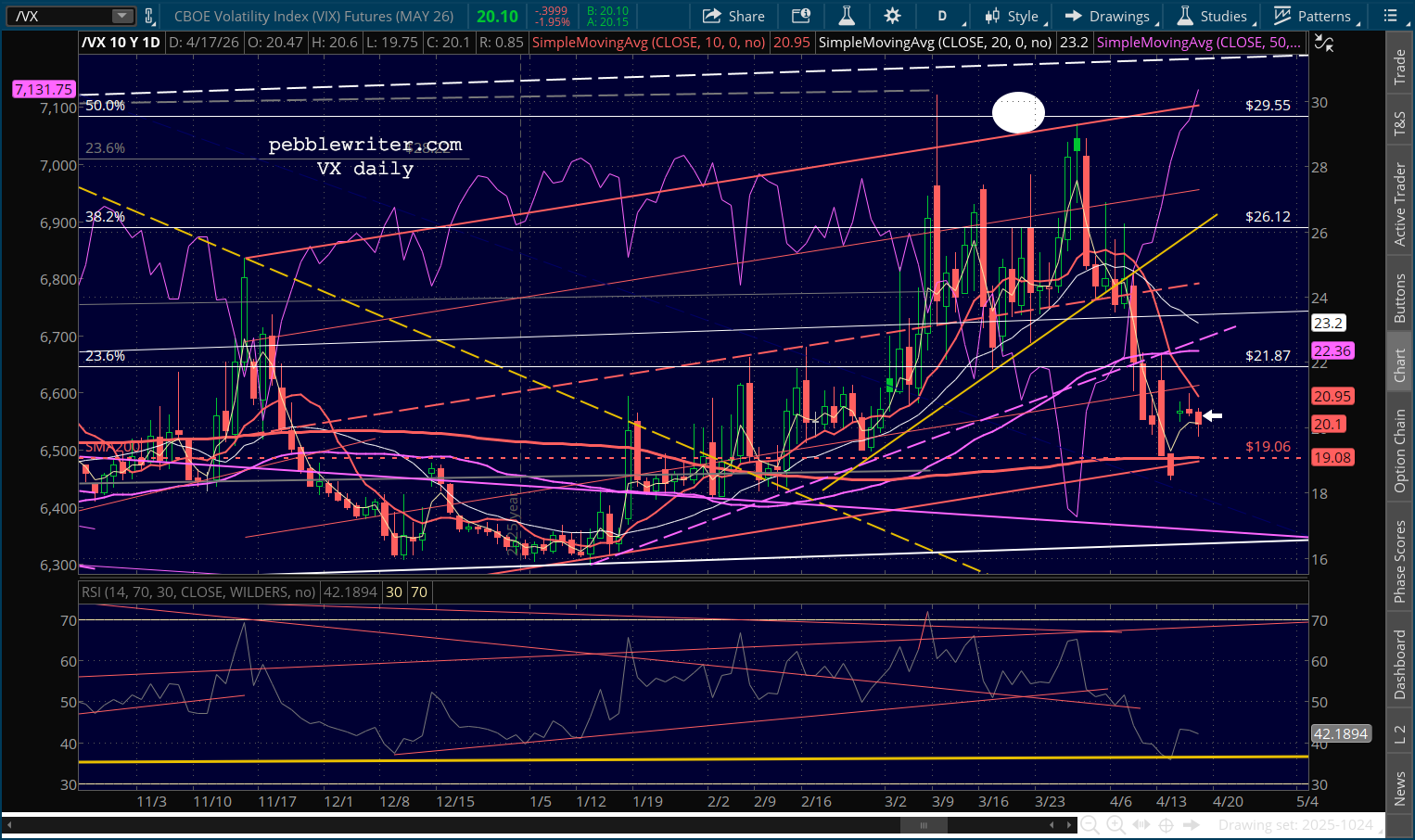Click the zoom out magnifier icon
The image size is (1415, 840).
click(1090, 825)
